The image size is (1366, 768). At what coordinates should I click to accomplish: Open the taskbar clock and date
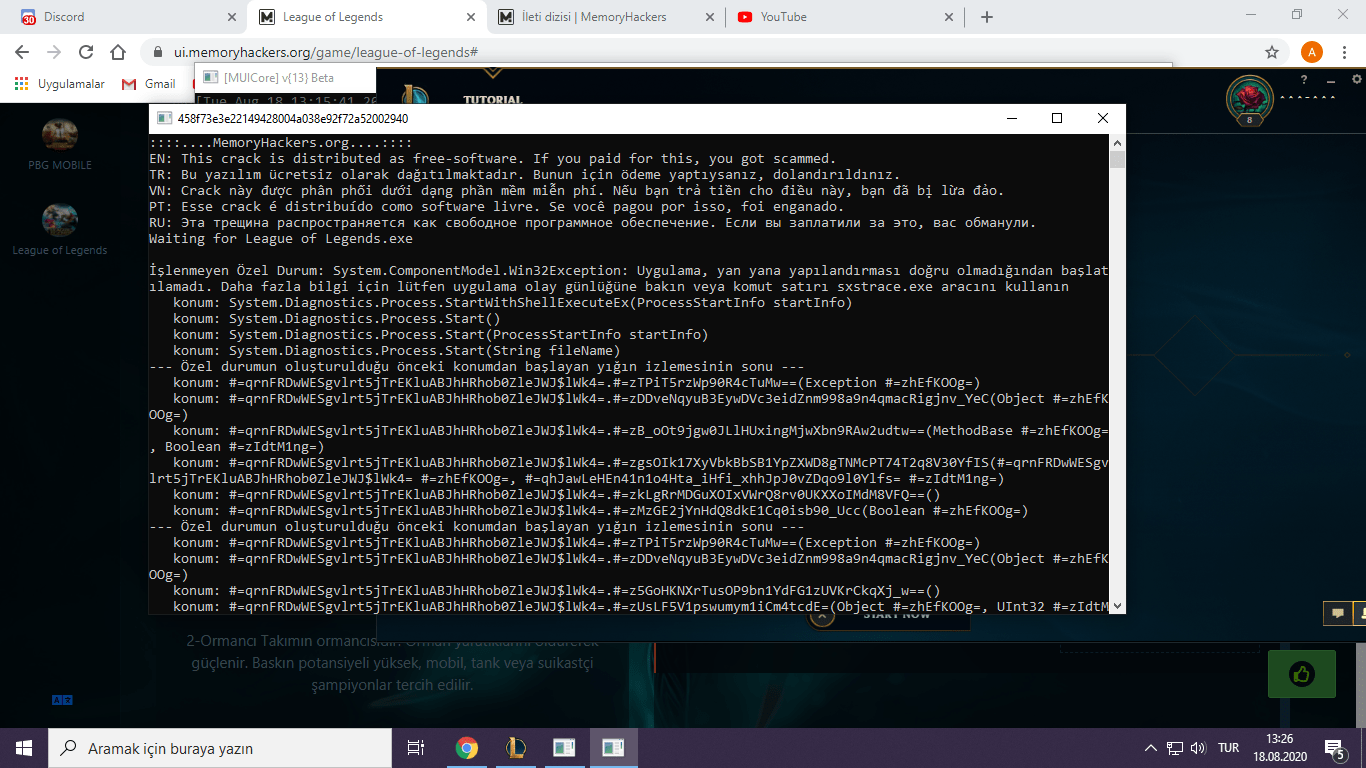pos(1280,748)
